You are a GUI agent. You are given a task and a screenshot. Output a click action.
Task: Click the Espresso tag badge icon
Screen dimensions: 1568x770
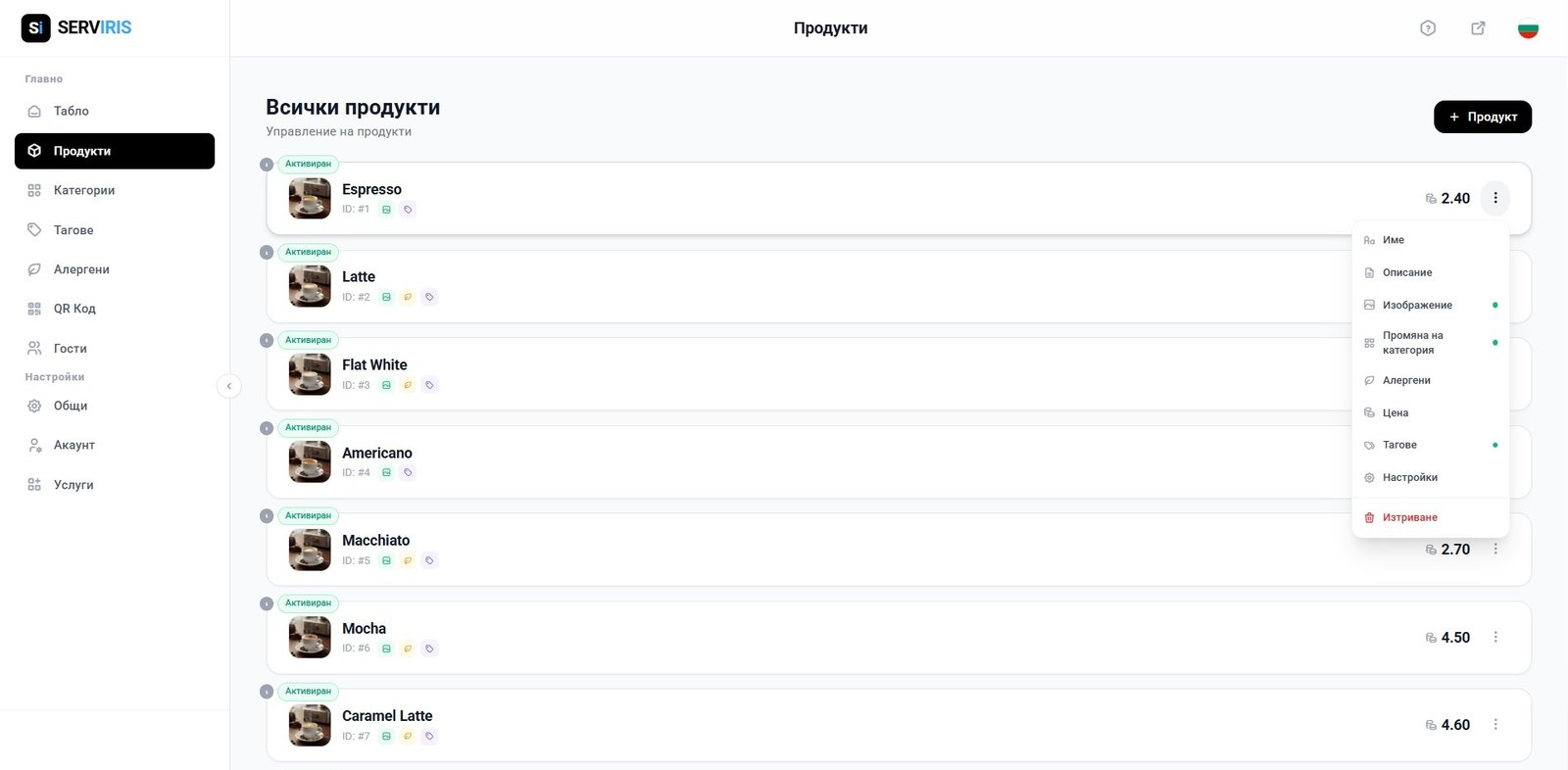point(408,210)
